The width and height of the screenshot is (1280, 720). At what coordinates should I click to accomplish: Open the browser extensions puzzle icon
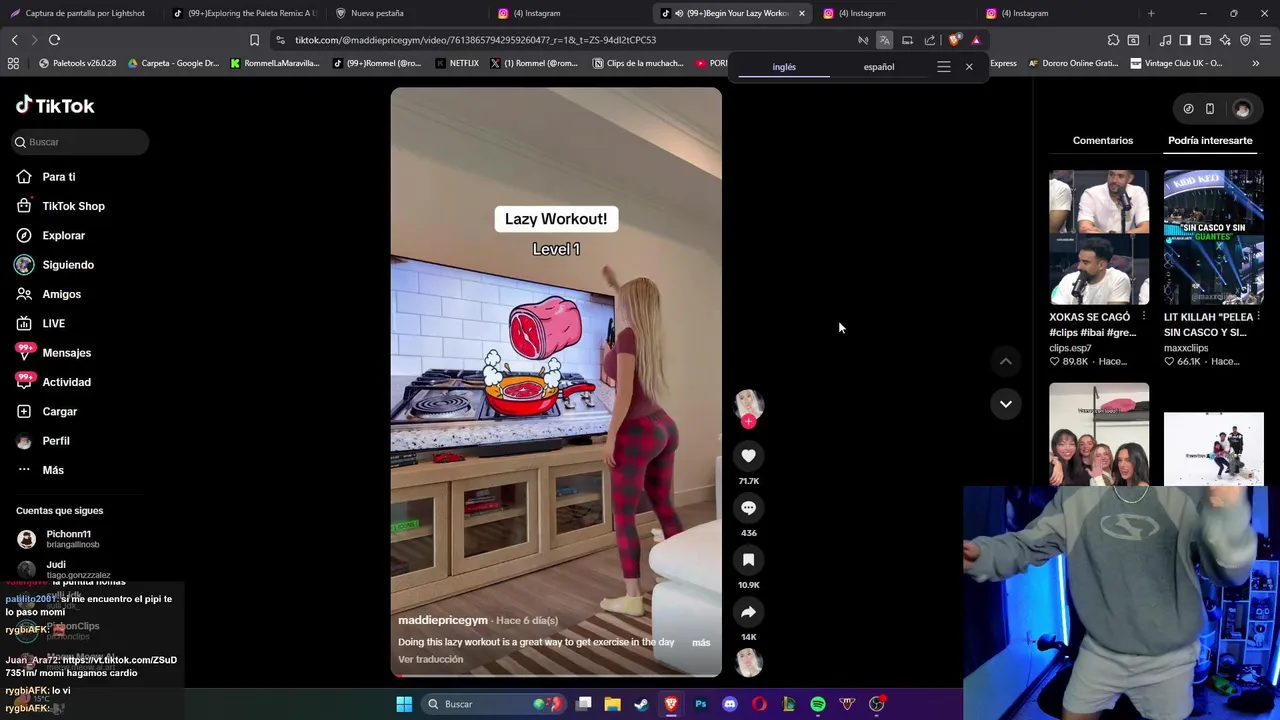pos(1113,40)
